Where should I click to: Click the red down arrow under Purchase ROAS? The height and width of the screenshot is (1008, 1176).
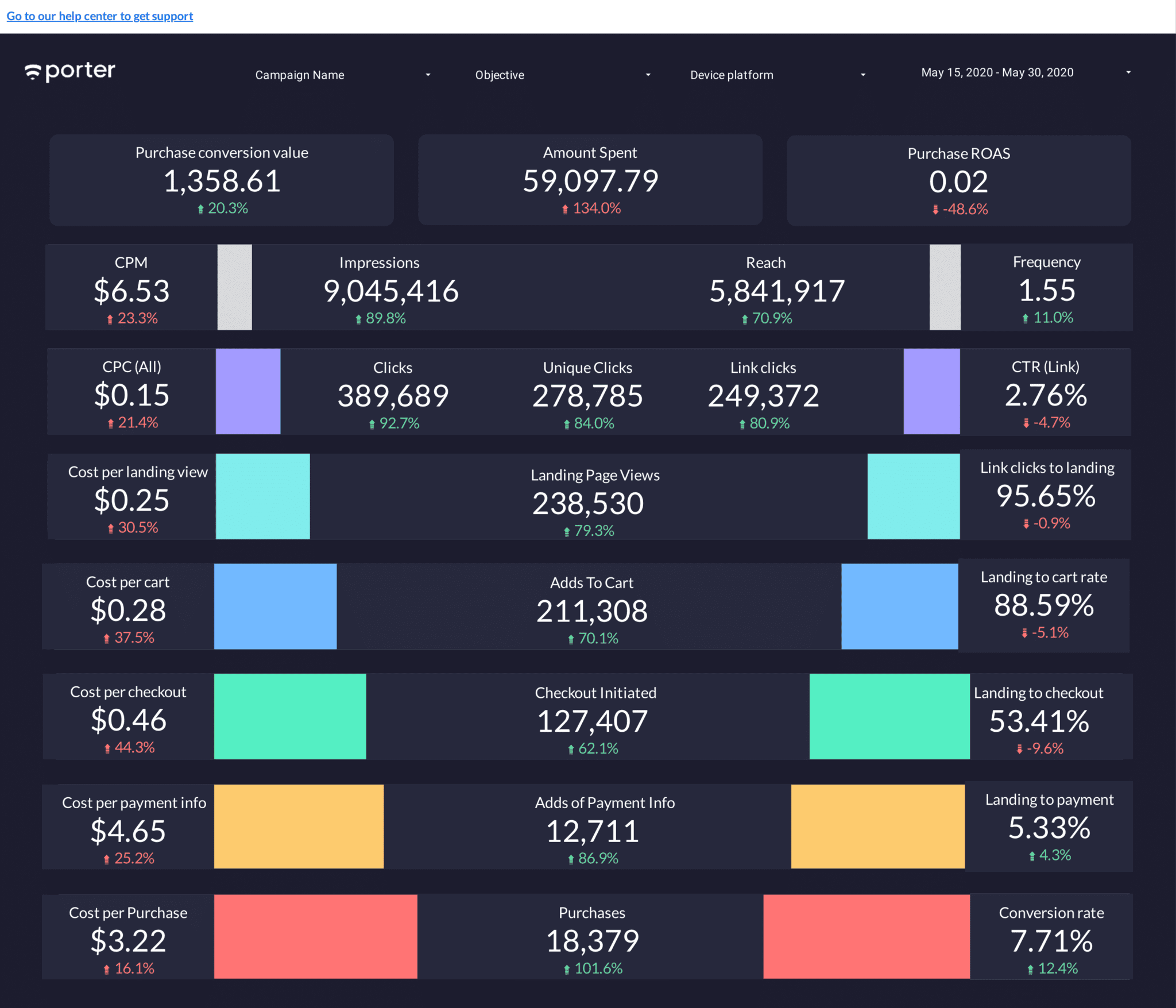click(935, 210)
